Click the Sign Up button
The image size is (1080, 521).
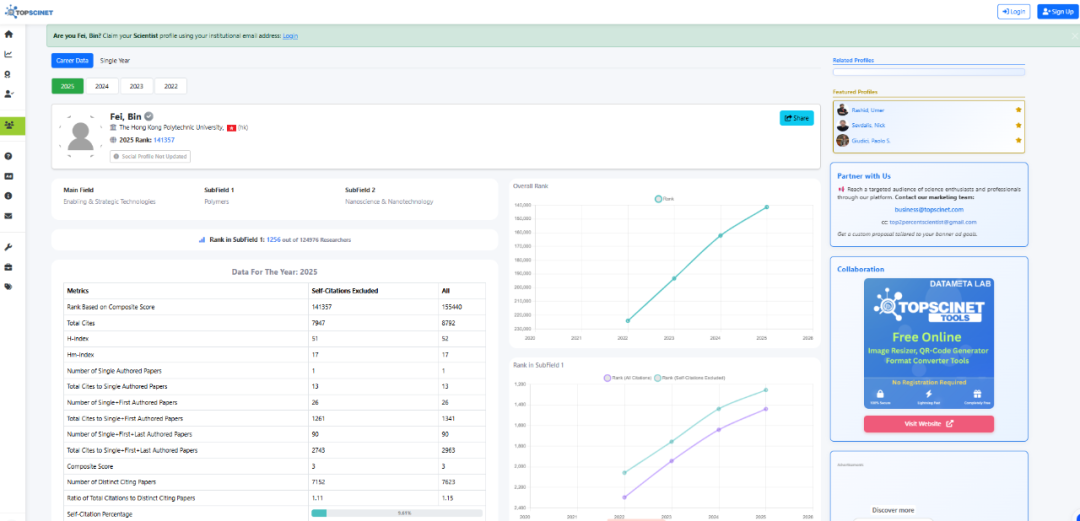(1056, 12)
